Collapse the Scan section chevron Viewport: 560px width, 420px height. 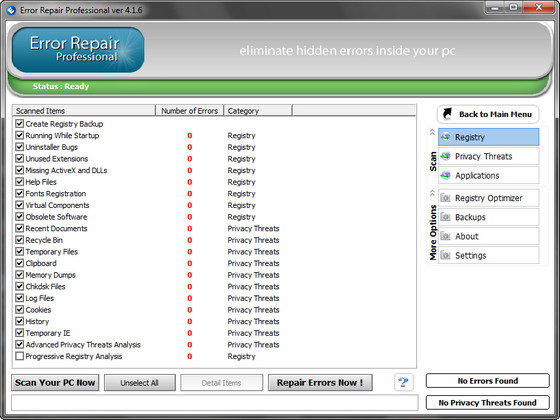(x=432, y=132)
